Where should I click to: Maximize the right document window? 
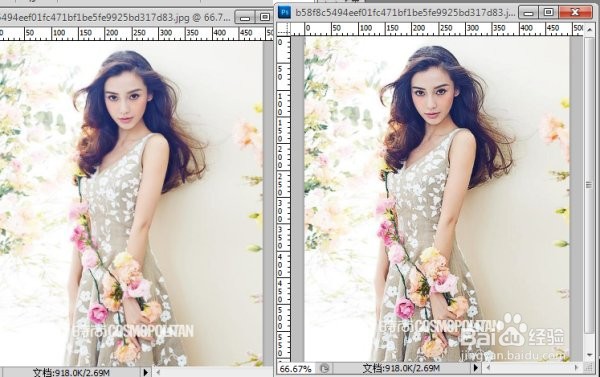[548, 13]
